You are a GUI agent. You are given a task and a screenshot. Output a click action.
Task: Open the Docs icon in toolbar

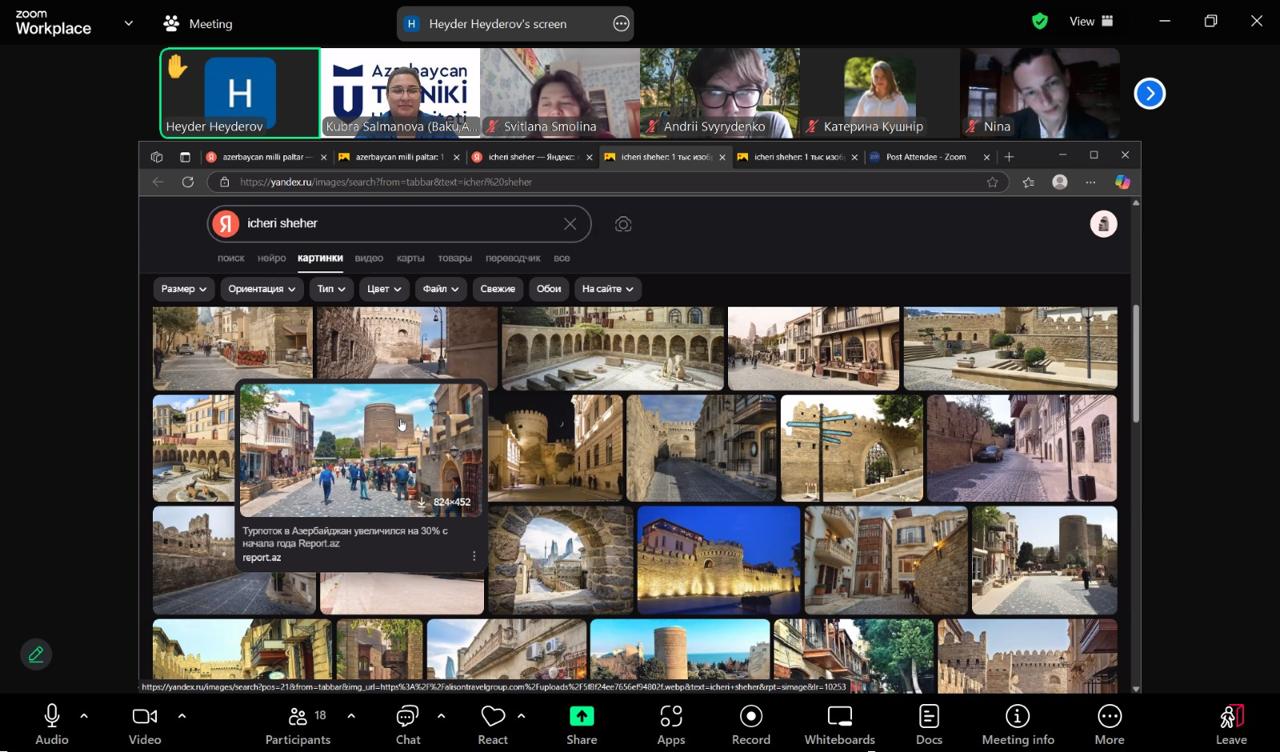pos(929,724)
